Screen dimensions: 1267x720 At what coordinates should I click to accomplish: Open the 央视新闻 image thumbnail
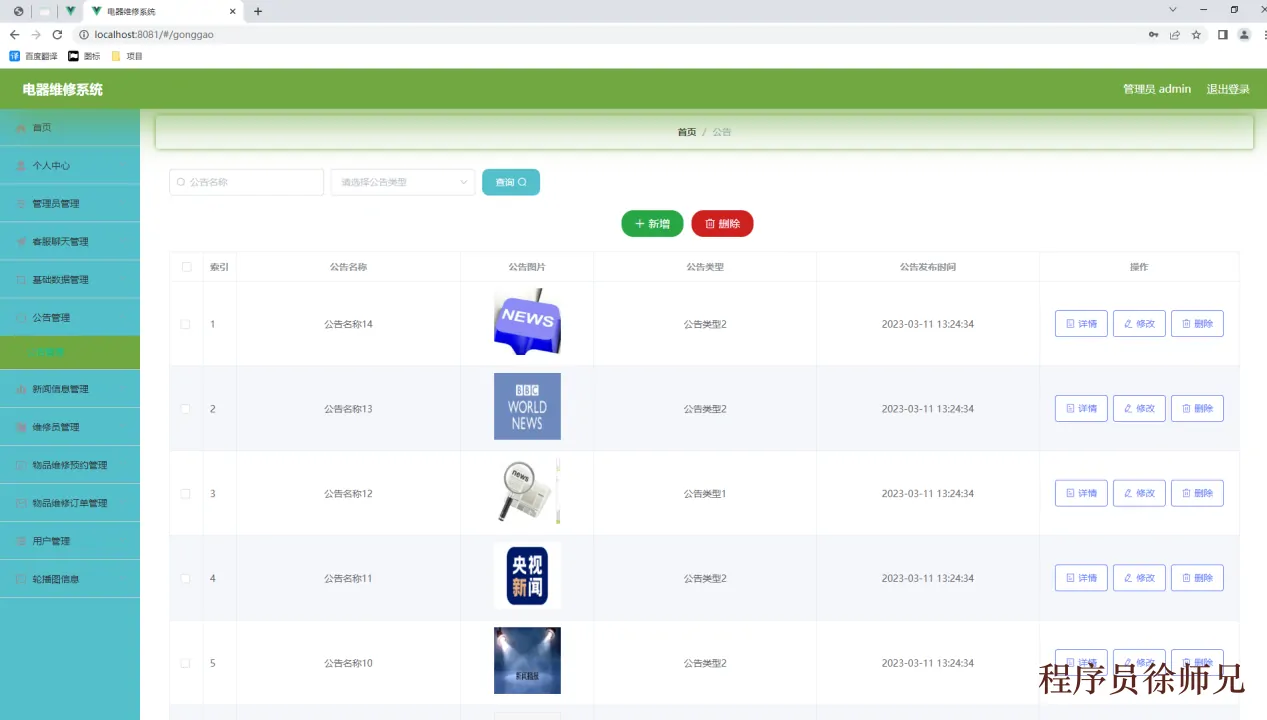pyautogui.click(x=527, y=576)
